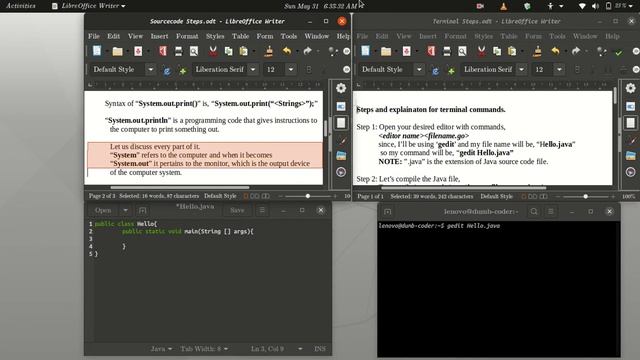Open sidebar settings gear in Sourcecode Steps window

tap(341, 88)
